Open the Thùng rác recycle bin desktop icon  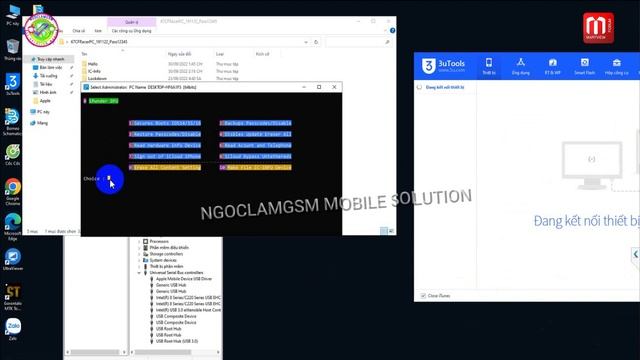pyautogui.click(x=13, y=50)
